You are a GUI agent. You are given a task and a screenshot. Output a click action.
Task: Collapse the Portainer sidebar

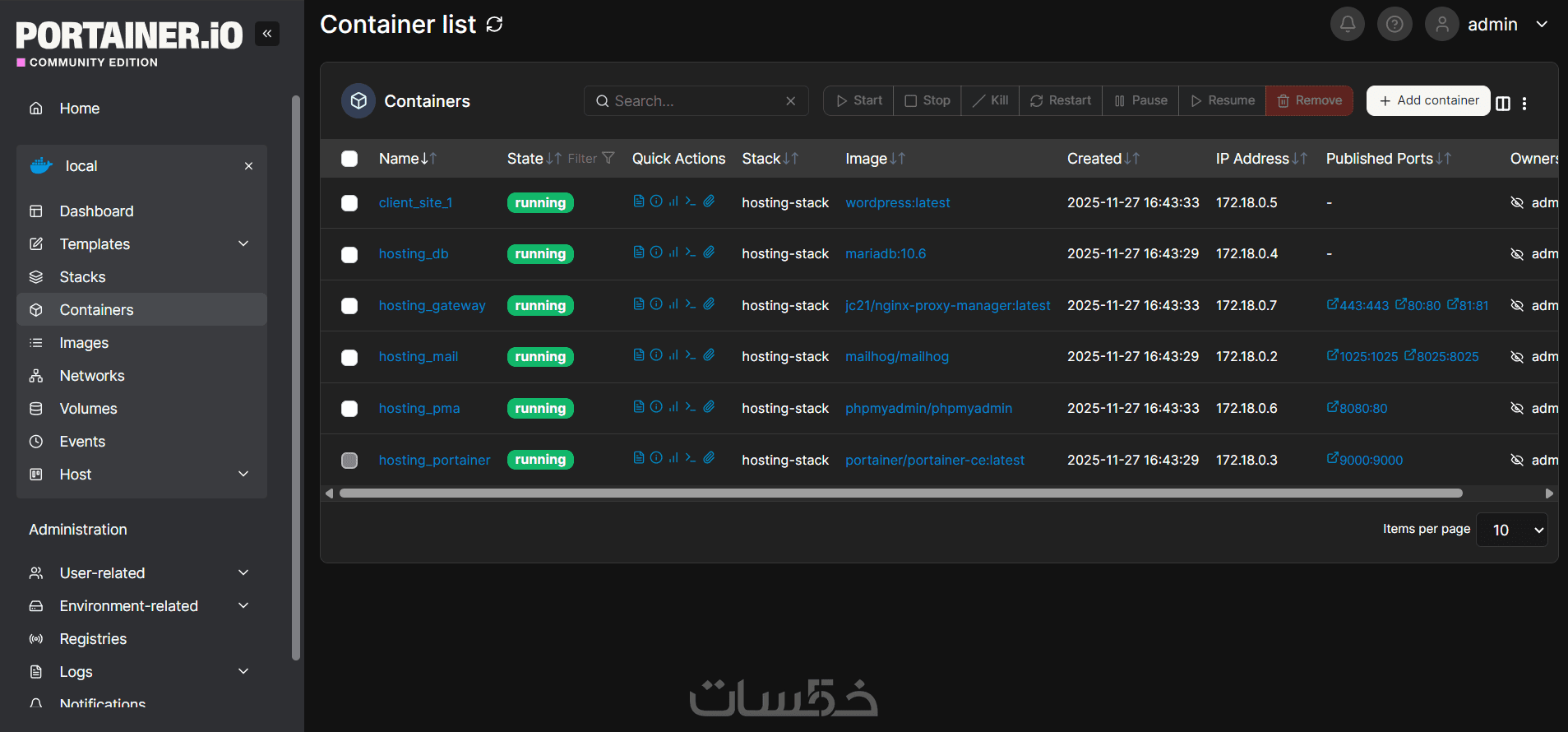pos(267,34)
